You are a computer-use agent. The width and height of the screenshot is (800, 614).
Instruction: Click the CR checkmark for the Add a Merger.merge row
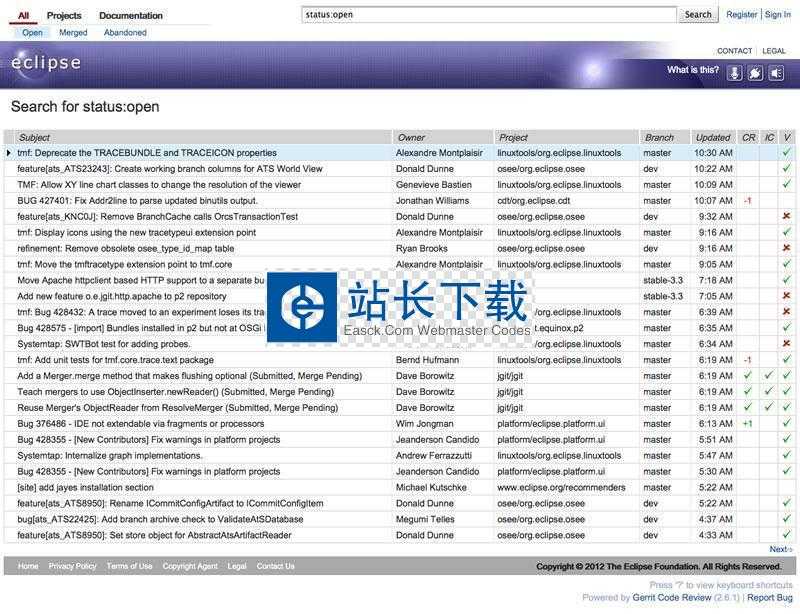[747, 376]
